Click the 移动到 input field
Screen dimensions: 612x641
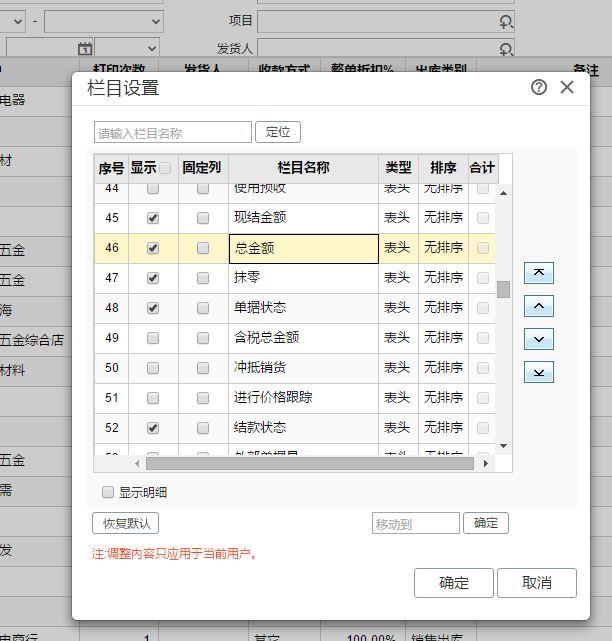point(416,523)
